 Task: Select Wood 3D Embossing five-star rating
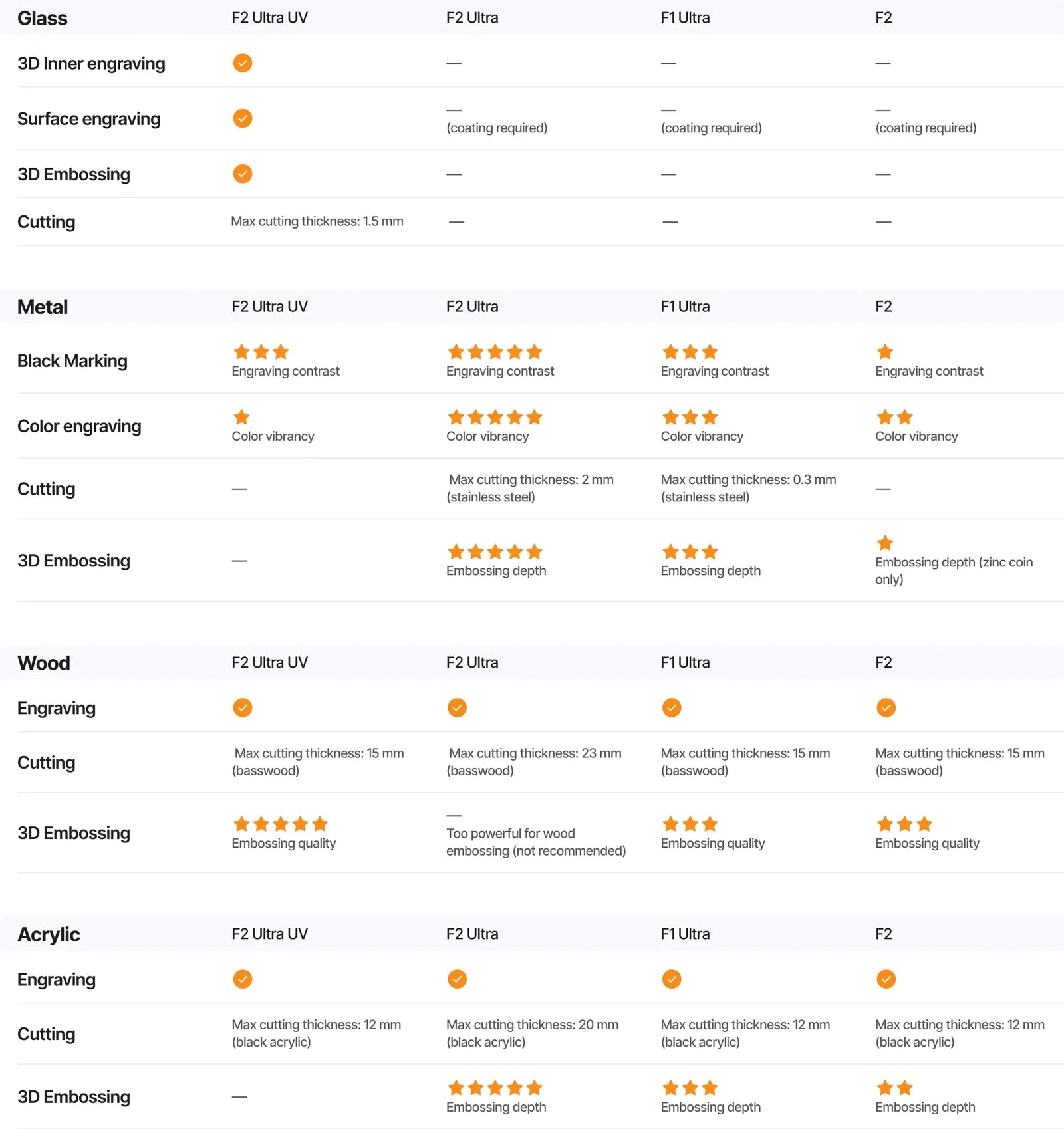(281, 824)
